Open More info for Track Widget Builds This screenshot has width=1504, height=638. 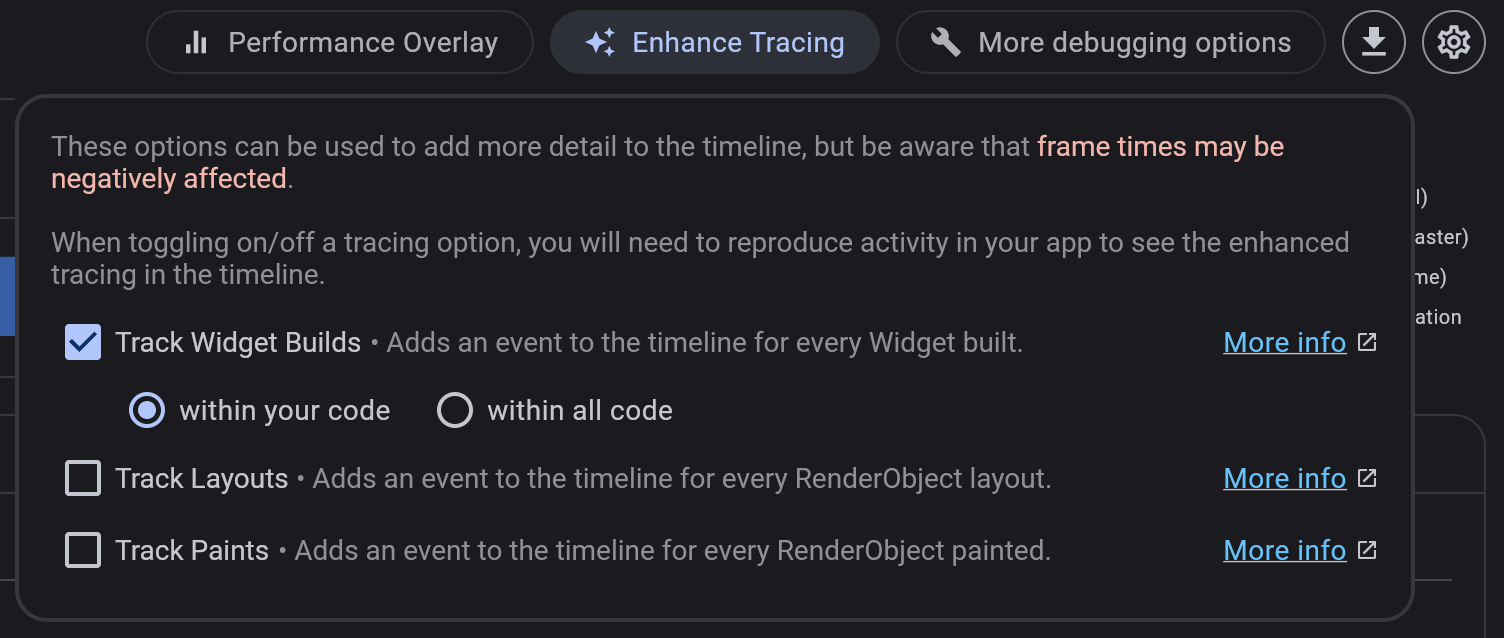click(x=1284, y=342)
